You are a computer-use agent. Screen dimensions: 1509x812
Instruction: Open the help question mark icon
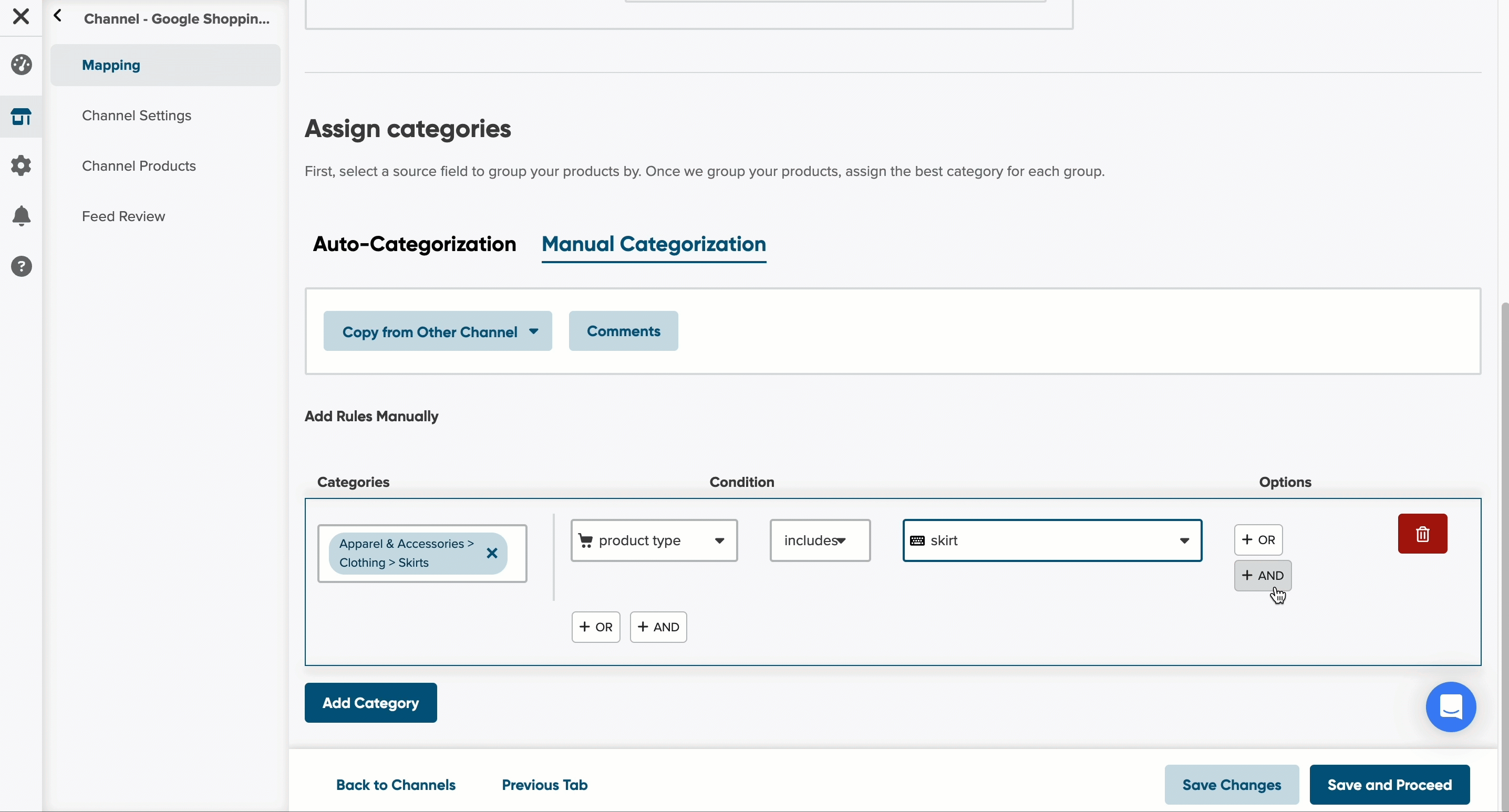point(21,266)
